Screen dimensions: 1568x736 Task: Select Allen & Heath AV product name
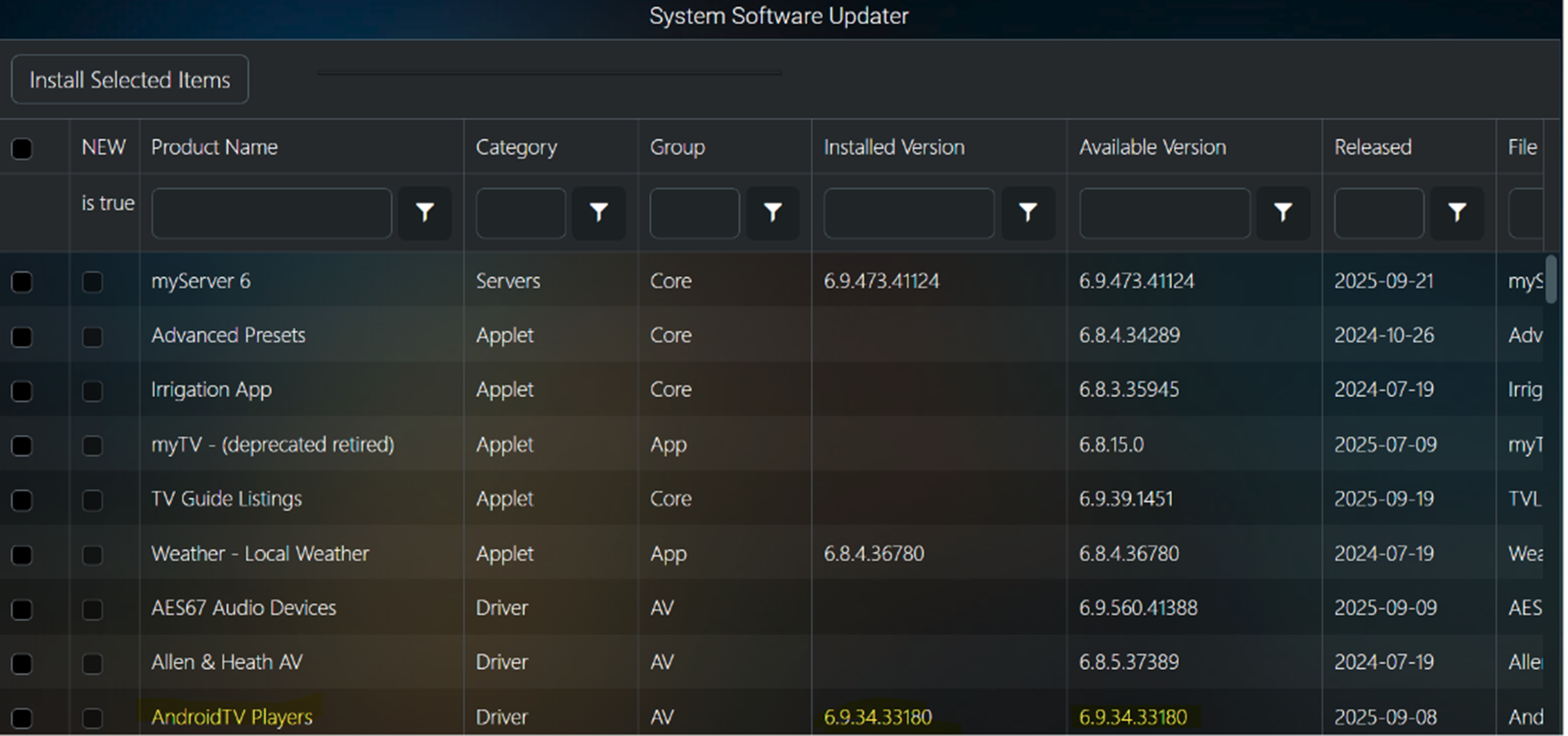227,662
